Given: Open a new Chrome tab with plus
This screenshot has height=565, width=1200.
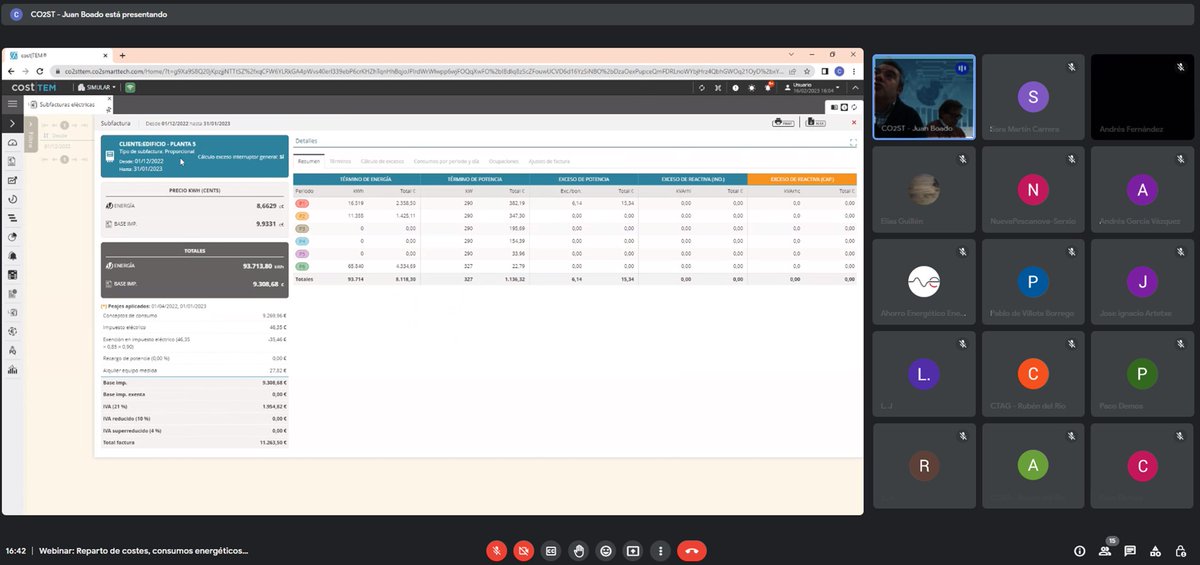Looking at the screenshot, I should pos(122,55).
